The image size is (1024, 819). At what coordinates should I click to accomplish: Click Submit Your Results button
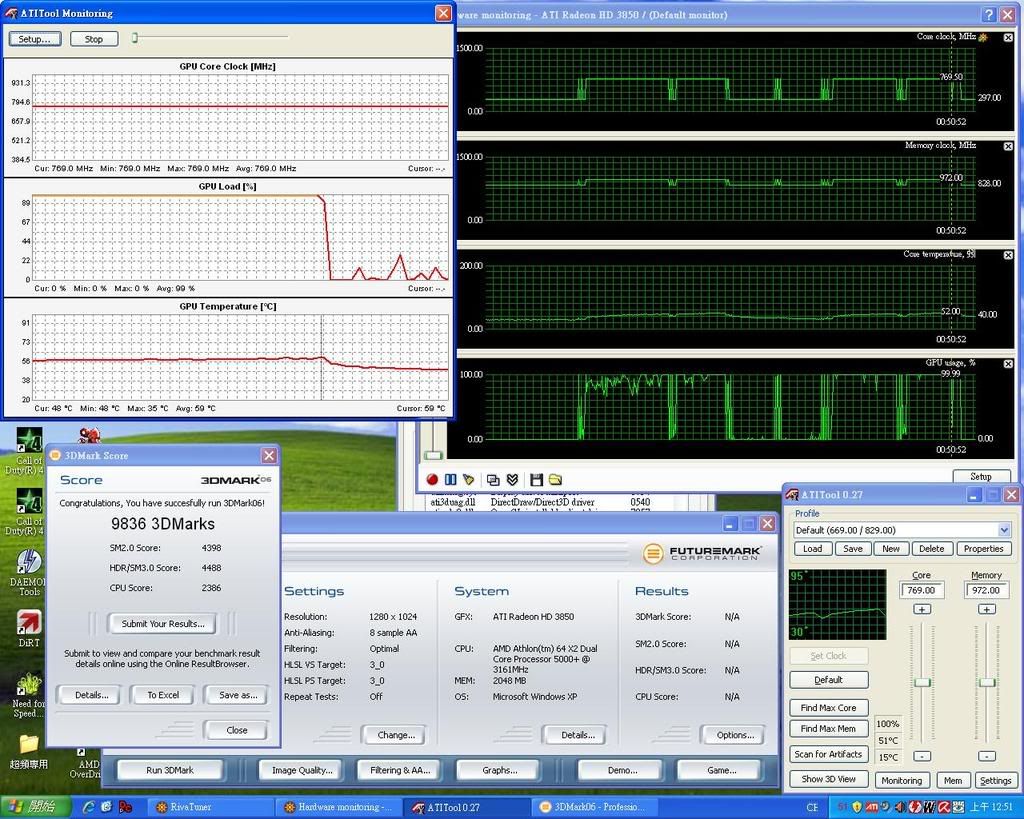(163, 624)
